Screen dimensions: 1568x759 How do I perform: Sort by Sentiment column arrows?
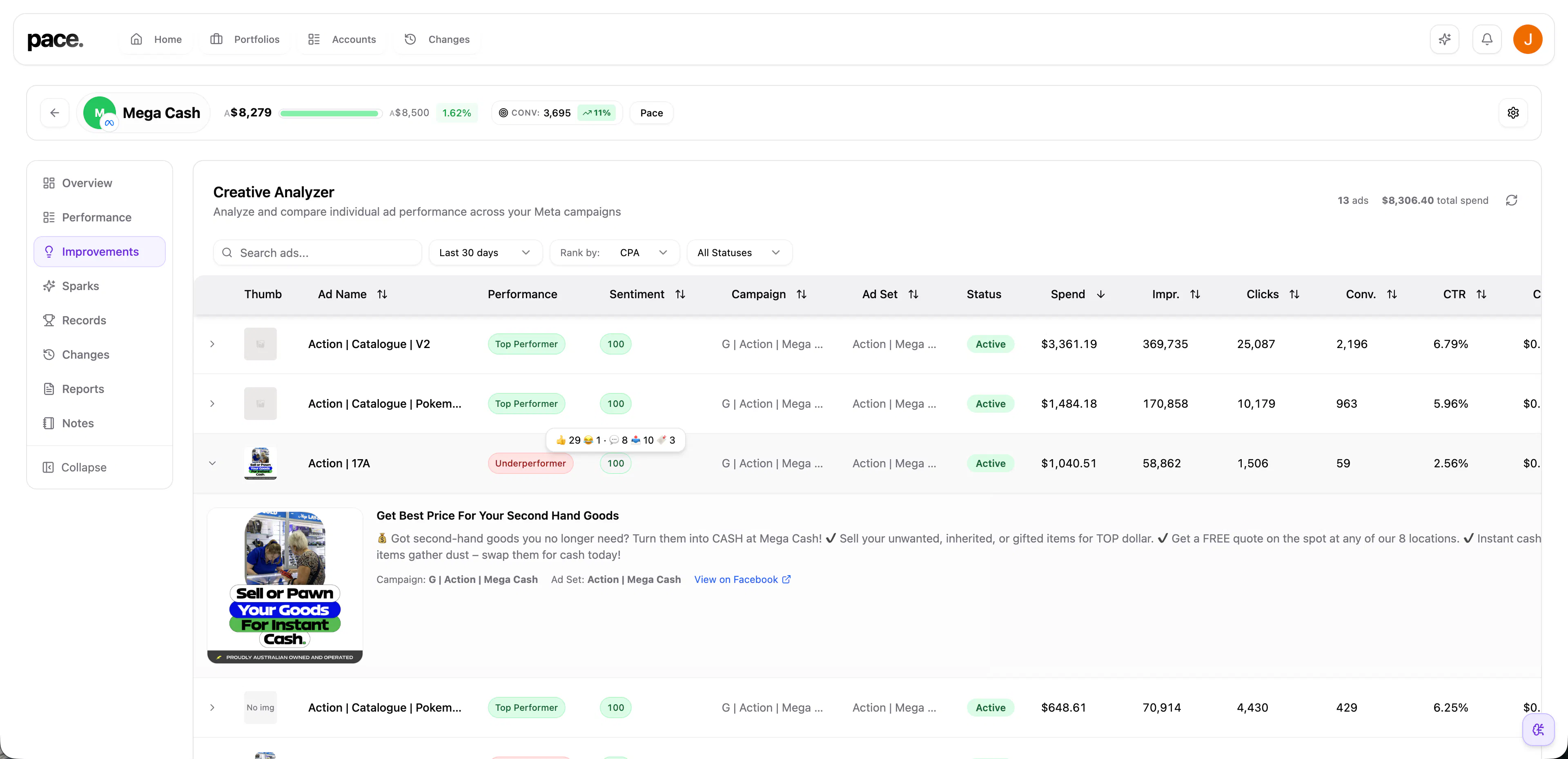point(681,294)
